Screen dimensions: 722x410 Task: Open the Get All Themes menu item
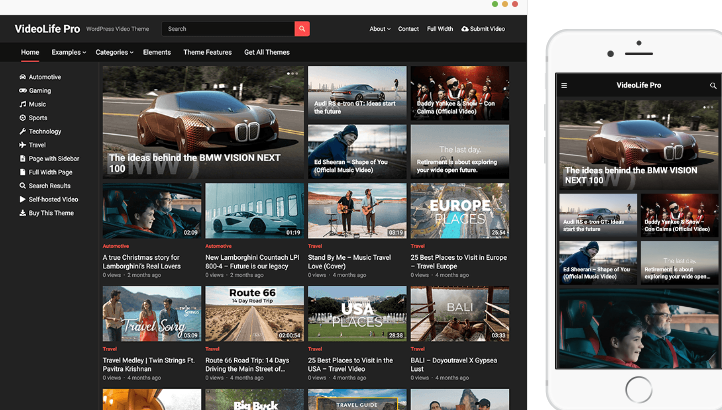point(267,52)
